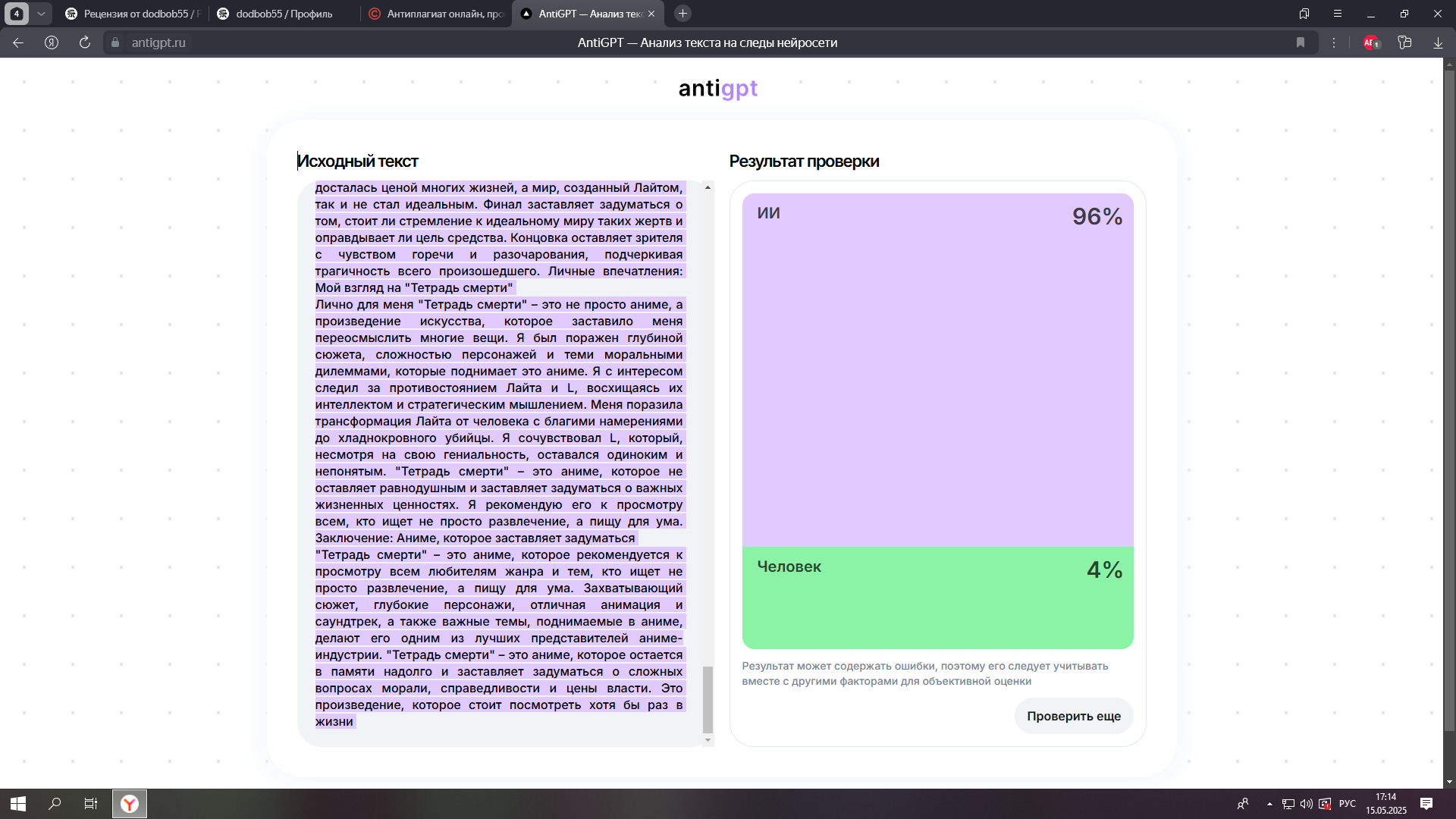Switch to the Антиплагиат онлайн tab
Image resolution: width=1456 pixels, height=819 pixels.
(437, 14)
